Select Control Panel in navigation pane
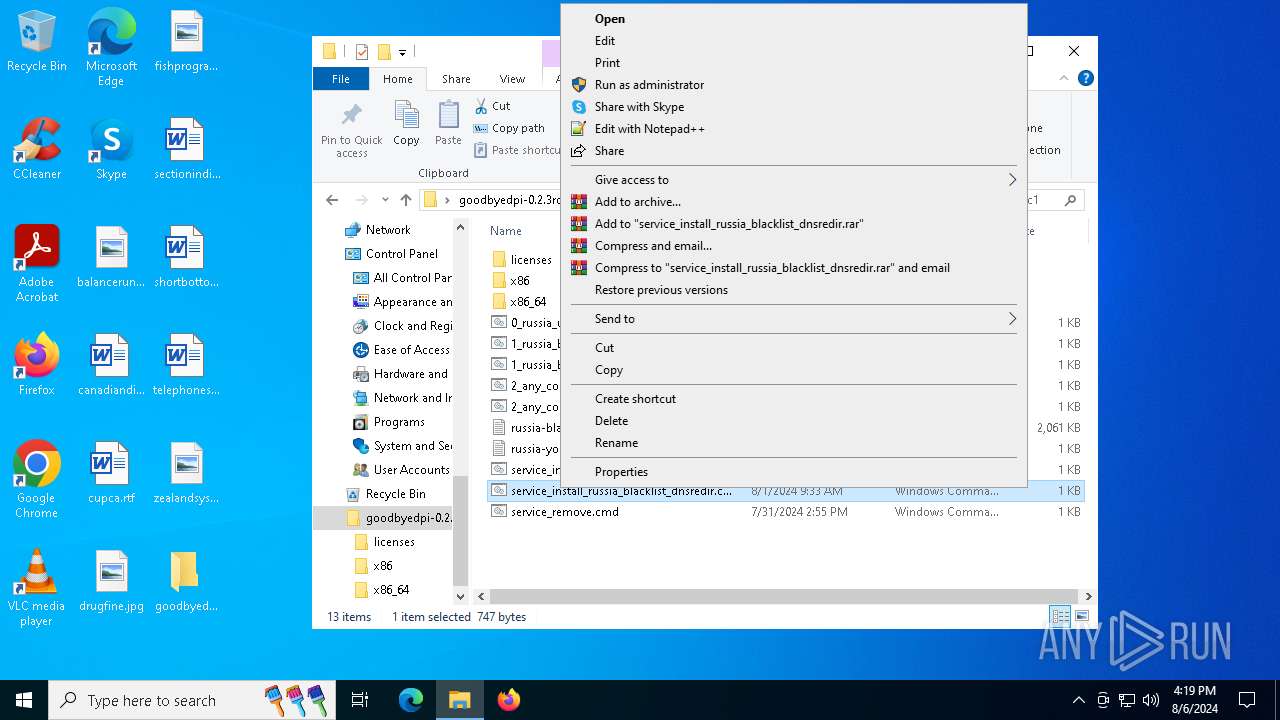The height and width of the screenshot is (720, 1280). tap(402, 254)
